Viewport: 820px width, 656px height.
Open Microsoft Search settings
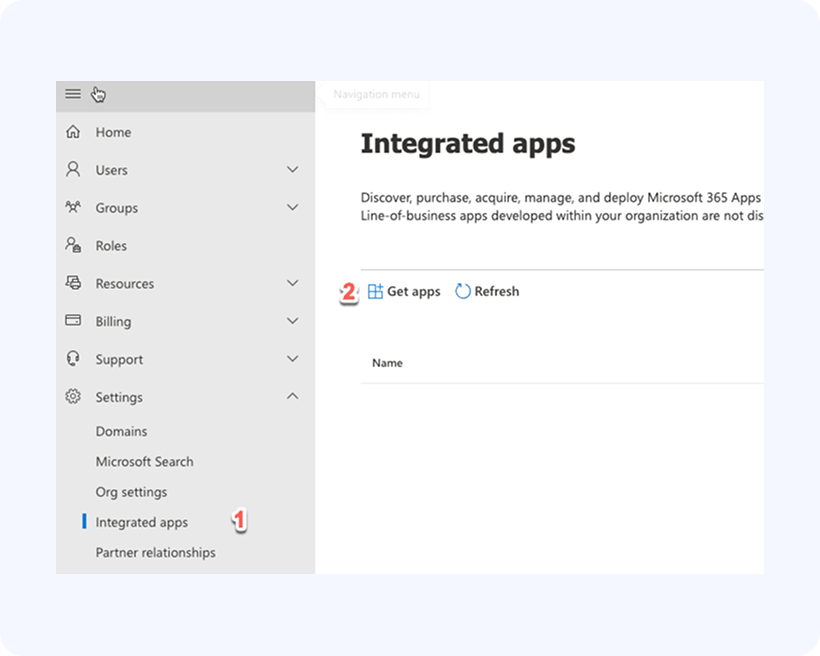[144, 462]
